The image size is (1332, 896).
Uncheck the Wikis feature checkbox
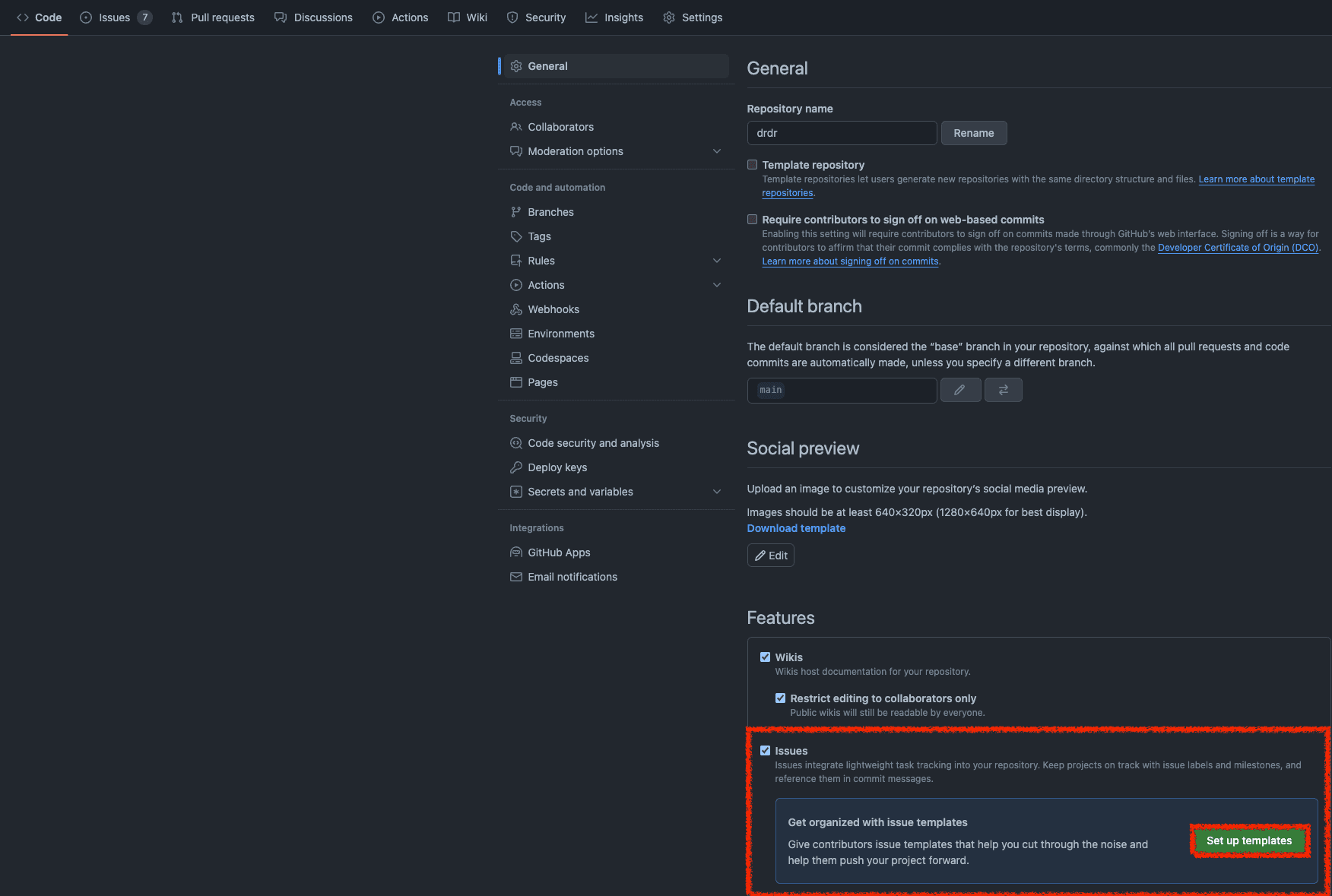click(766, 657)
